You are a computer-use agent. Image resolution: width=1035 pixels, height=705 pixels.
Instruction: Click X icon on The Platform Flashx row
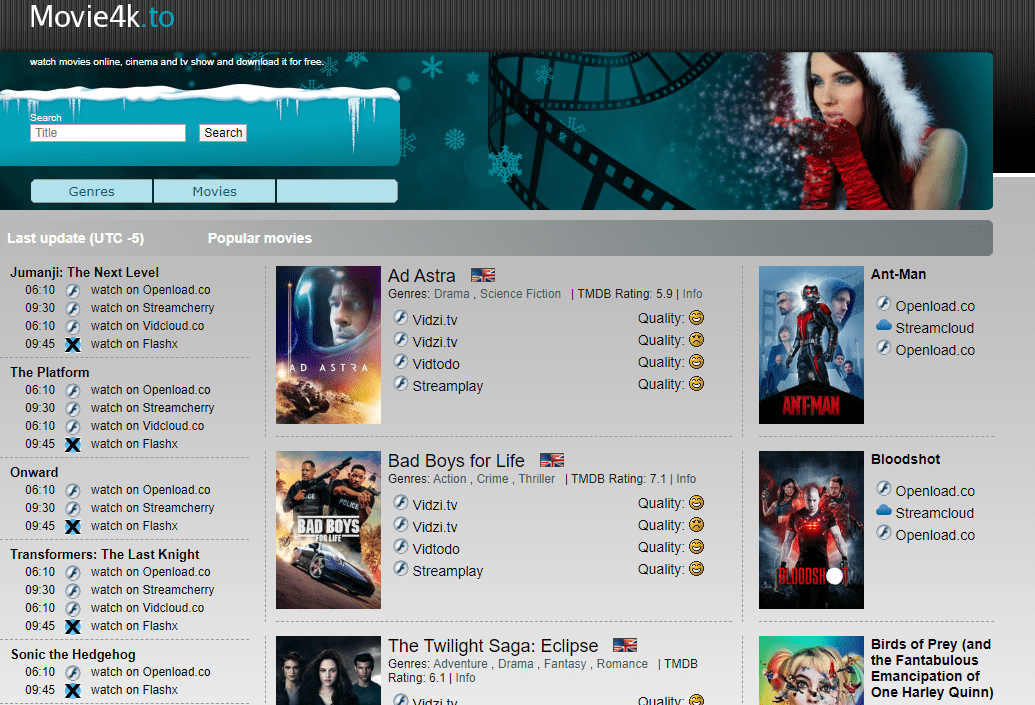pyautogui.click(x=73, y=445)
